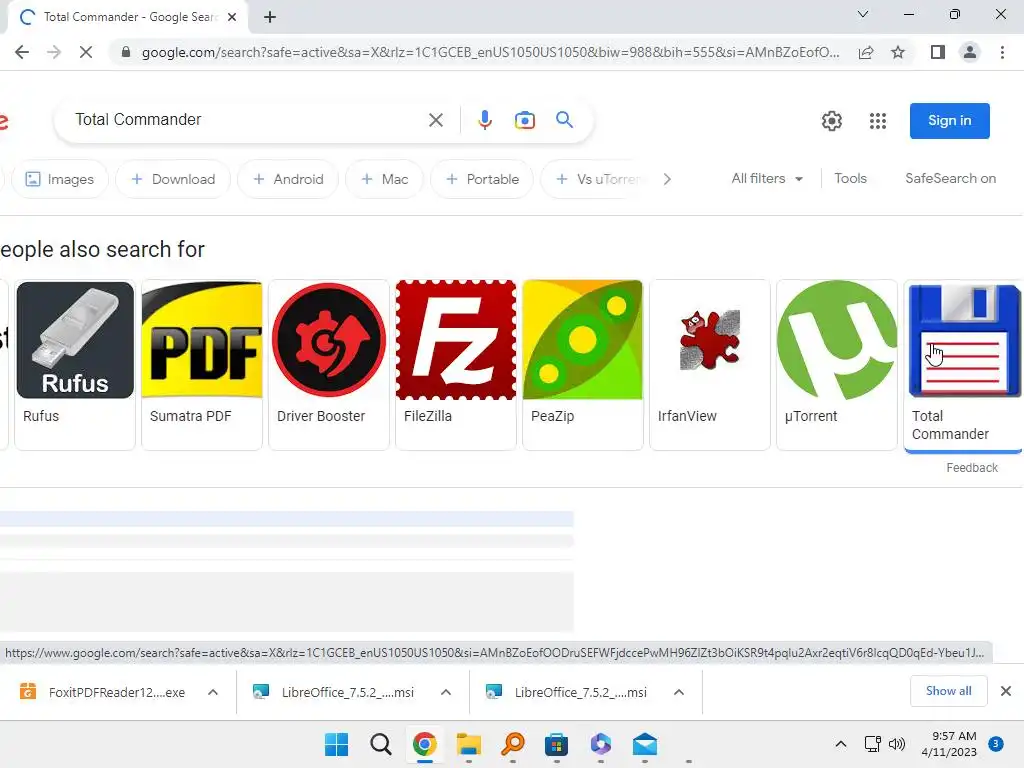The image size is (1024, 768).
Task: Open Google quick settings gear
Action: 831,121
